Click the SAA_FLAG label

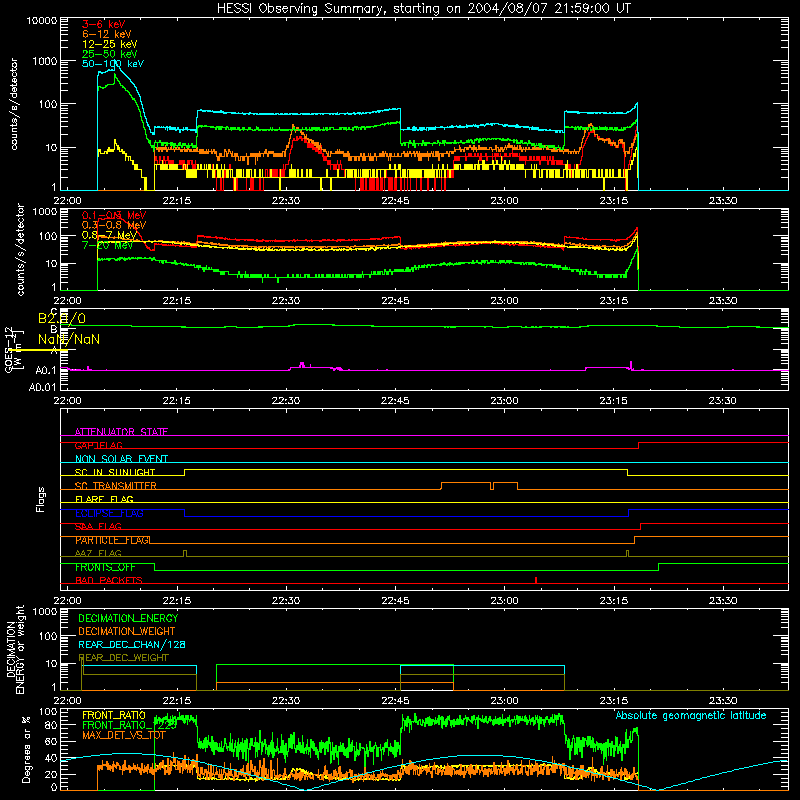pyautogui.click(x=98, y=527)
